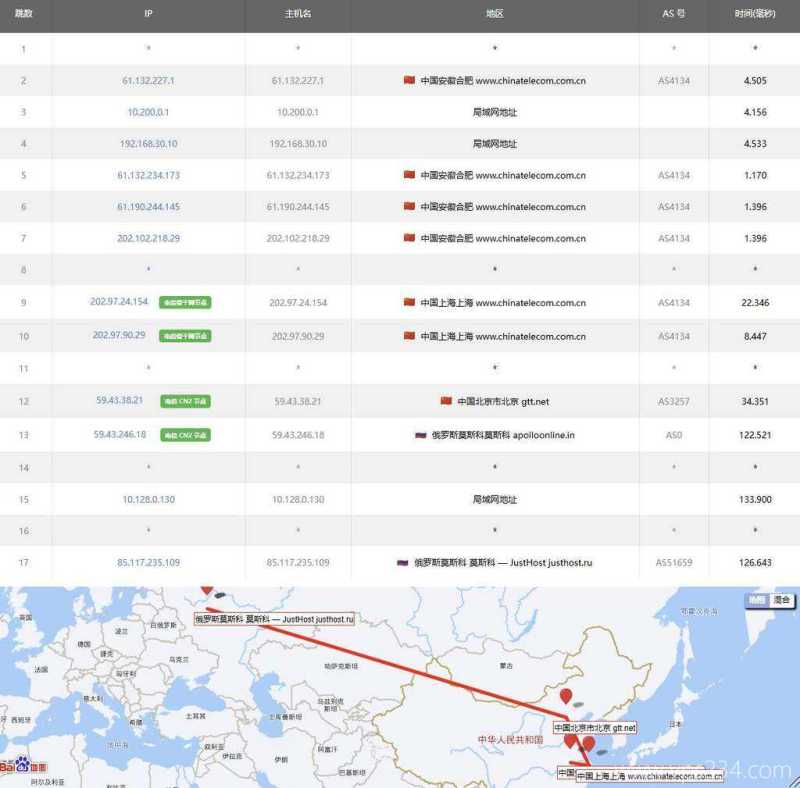Image resolution: width=800 pixels, height=788 pixels.
Task: Click the 59.43.246.18 IP link
Action: click(118, 435)
